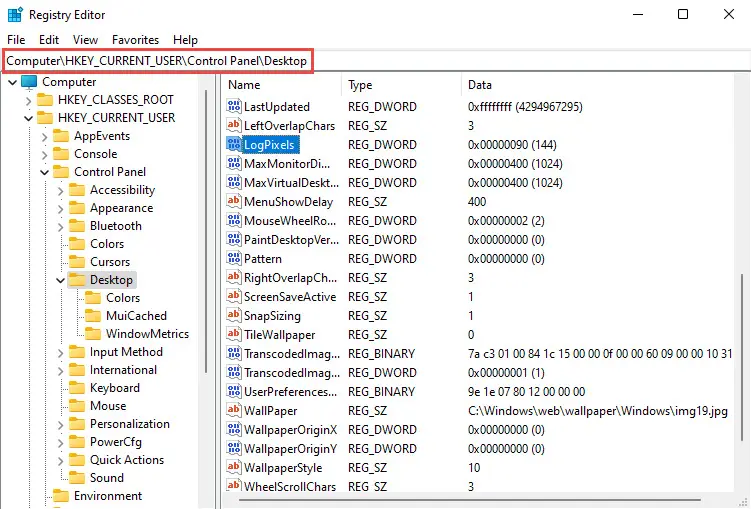Collapse the Desktop key
Image resolution: width=751 pixels, height=509 pixels.
[x=60, y=280]
